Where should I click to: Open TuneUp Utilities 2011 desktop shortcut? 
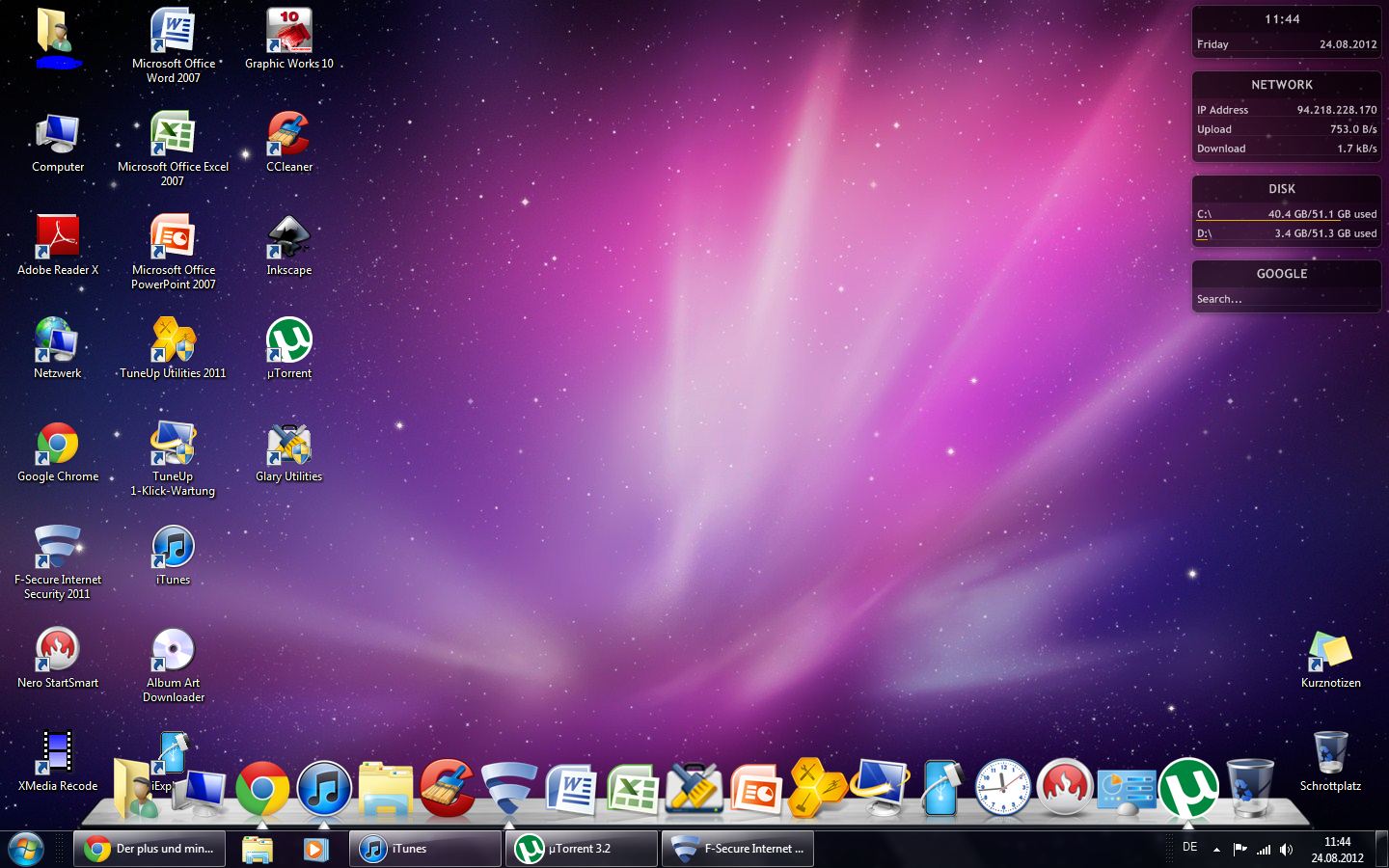[x=173, y=349]
